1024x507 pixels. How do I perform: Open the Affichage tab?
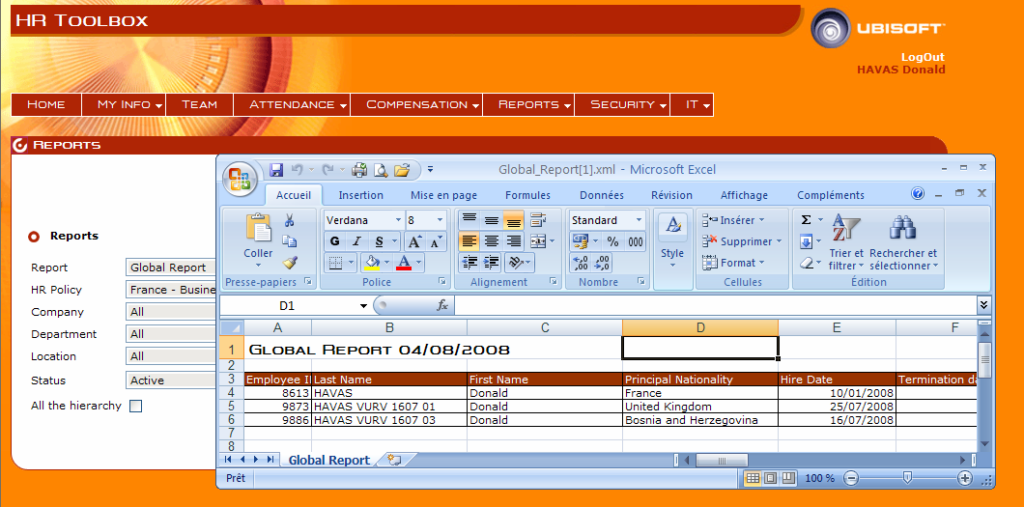744,195
